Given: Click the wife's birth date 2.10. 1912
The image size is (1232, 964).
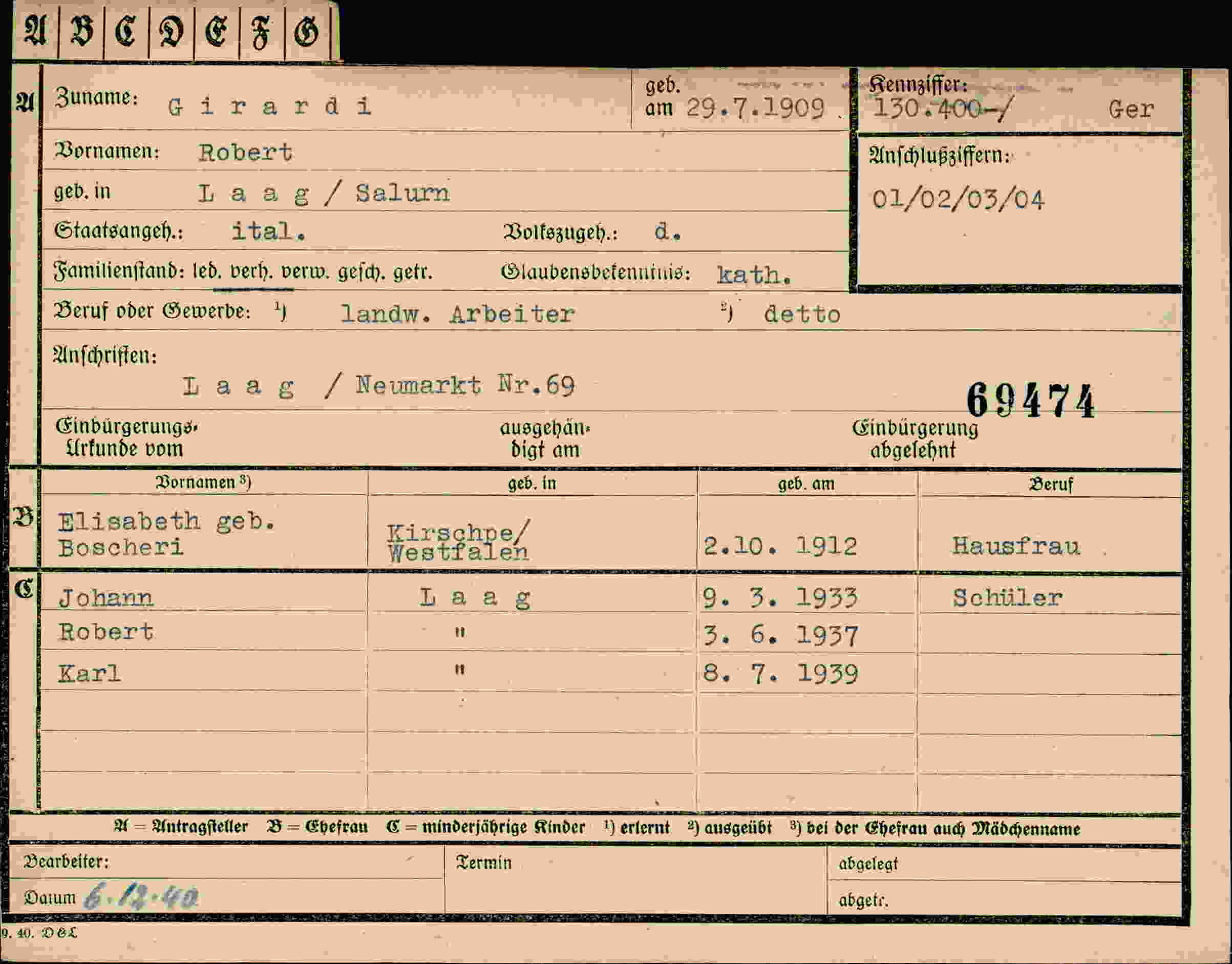Looking at the screenshot, I should point(780,547).
